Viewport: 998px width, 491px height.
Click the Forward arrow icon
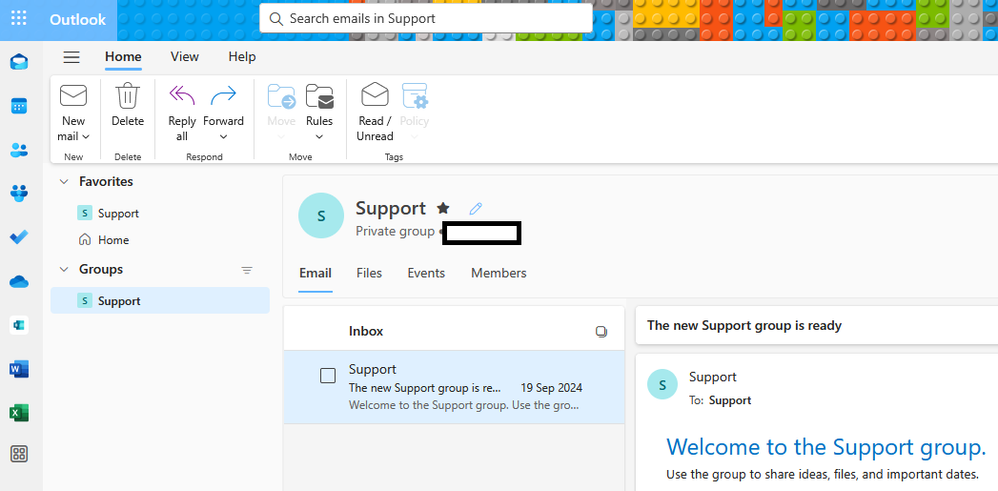[223, 96]
